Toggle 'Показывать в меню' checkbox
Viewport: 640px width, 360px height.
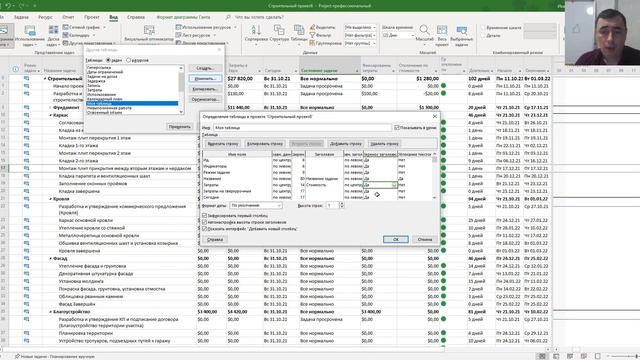coord(397,128)
